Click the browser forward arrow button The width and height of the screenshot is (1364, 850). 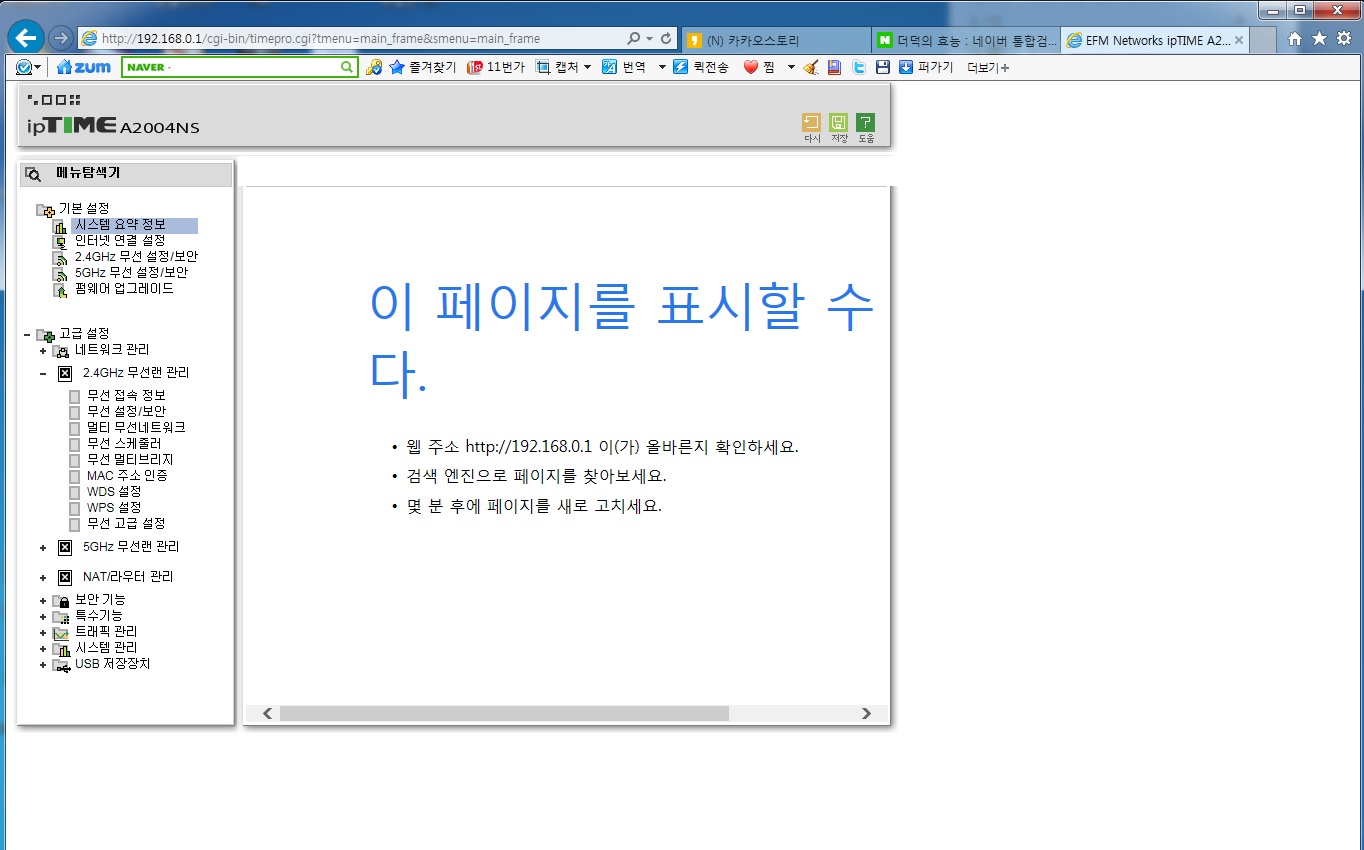click(x=61, y=38)
